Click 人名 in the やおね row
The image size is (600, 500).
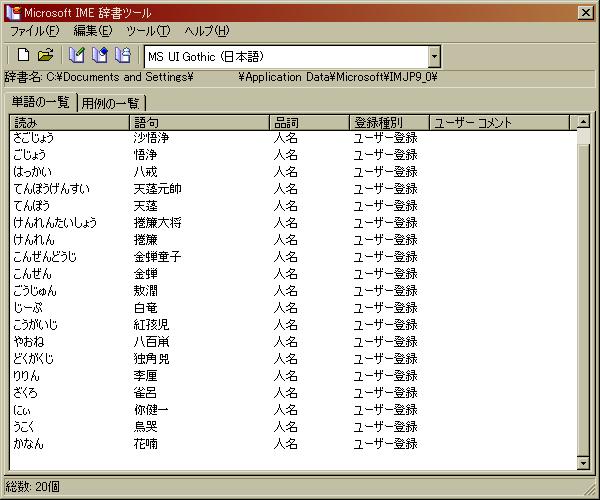click(285, 342)
